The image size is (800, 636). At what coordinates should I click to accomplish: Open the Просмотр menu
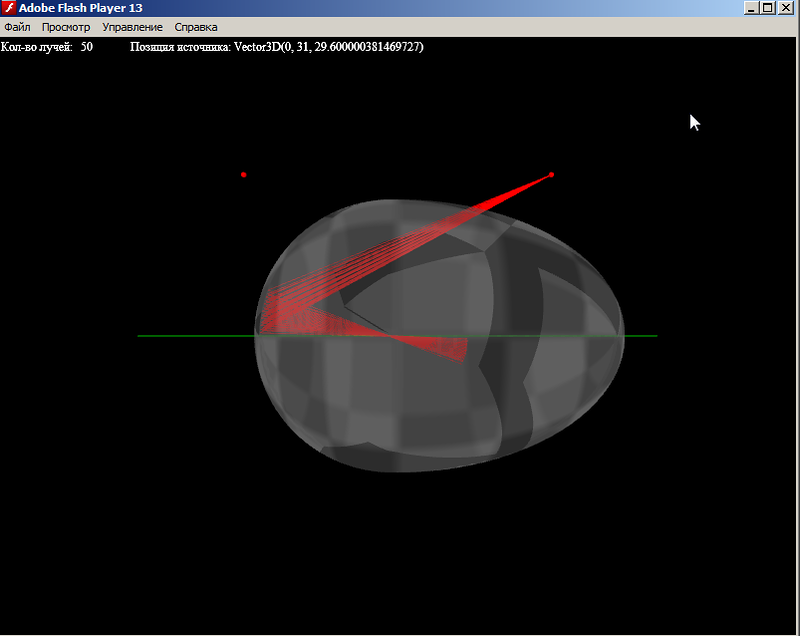click(66, 27)
